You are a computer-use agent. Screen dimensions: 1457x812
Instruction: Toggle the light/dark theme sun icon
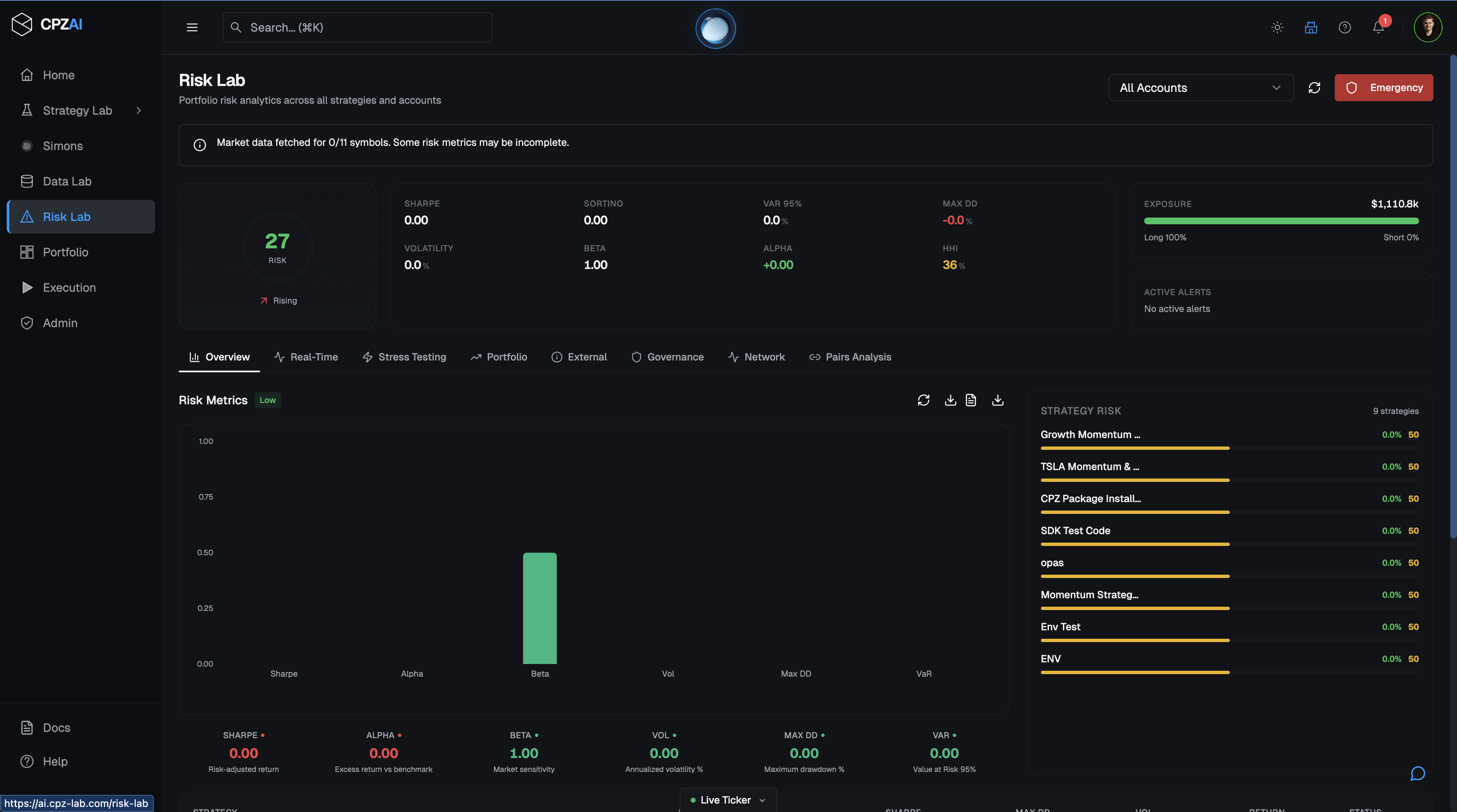1277,27
